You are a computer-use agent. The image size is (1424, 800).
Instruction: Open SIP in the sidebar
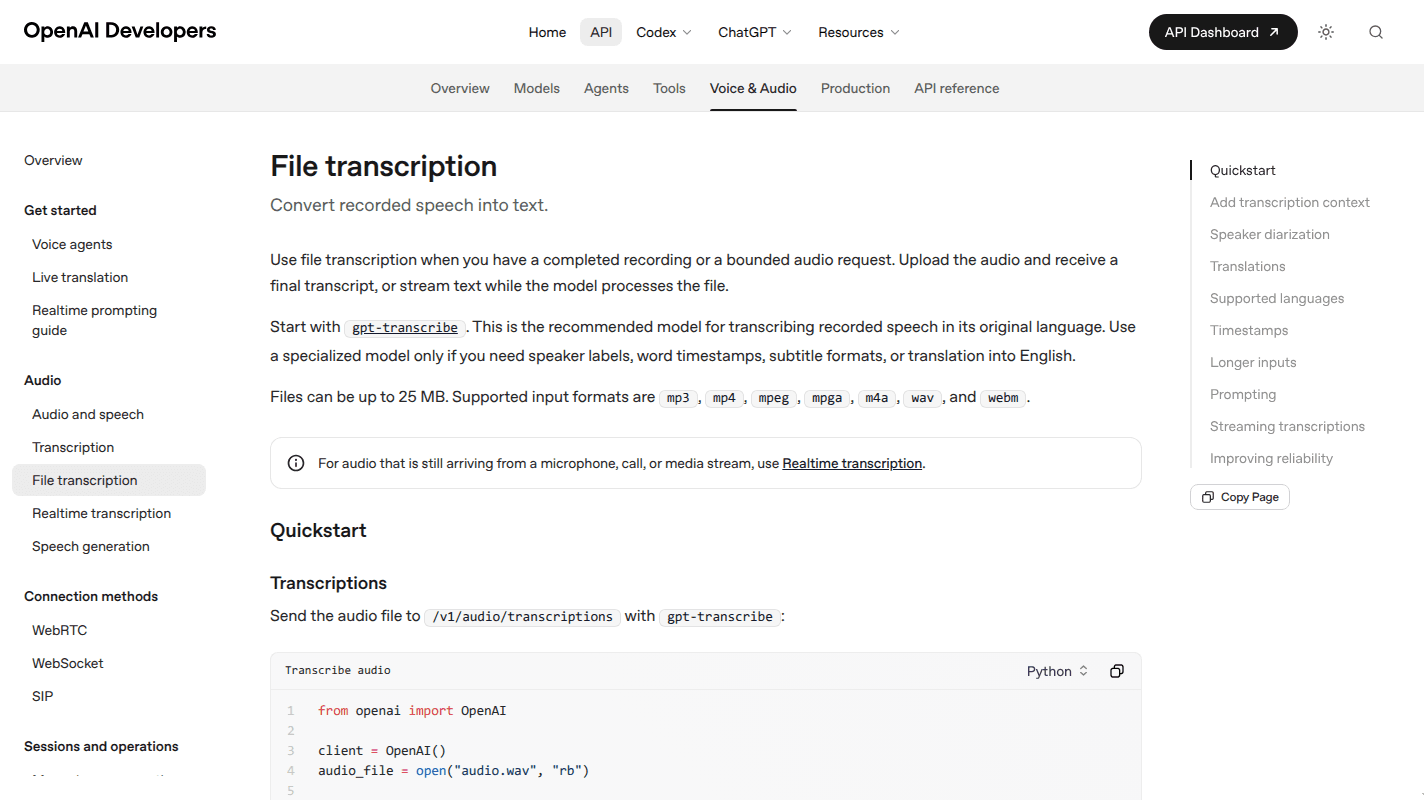point(42,696)
